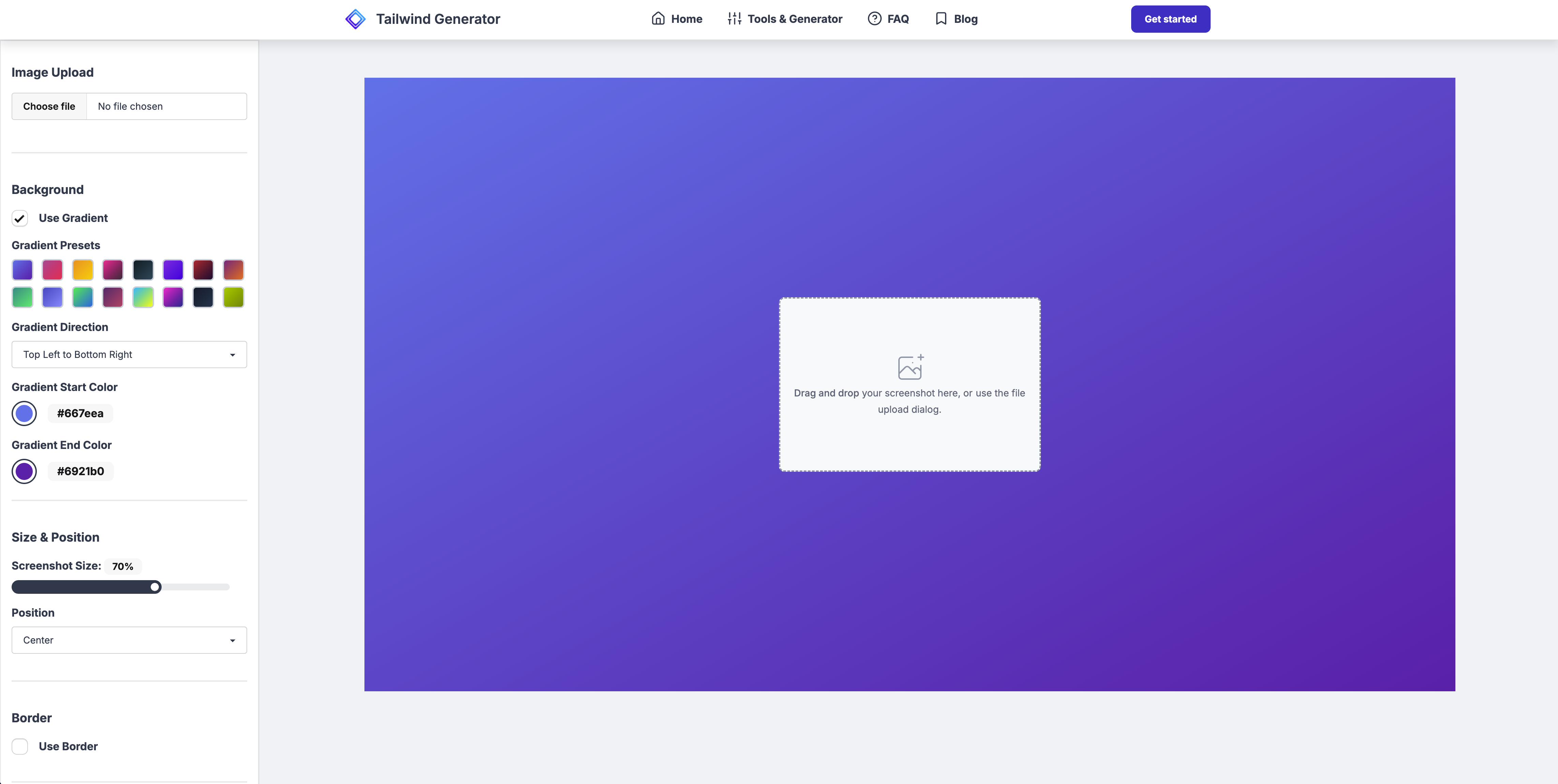The height and width of the screenshot is (784, 1558).
Task: Click the add-image icon in drop zone
Action: [x=910, y=366]
